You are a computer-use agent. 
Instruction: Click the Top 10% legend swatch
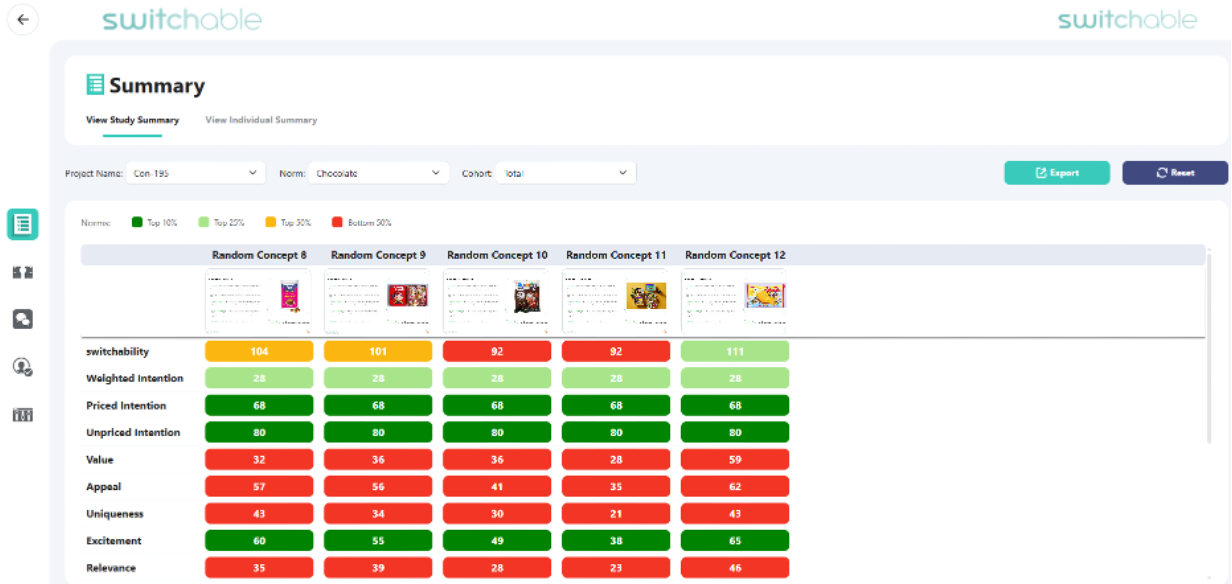(x=137, y=222)
